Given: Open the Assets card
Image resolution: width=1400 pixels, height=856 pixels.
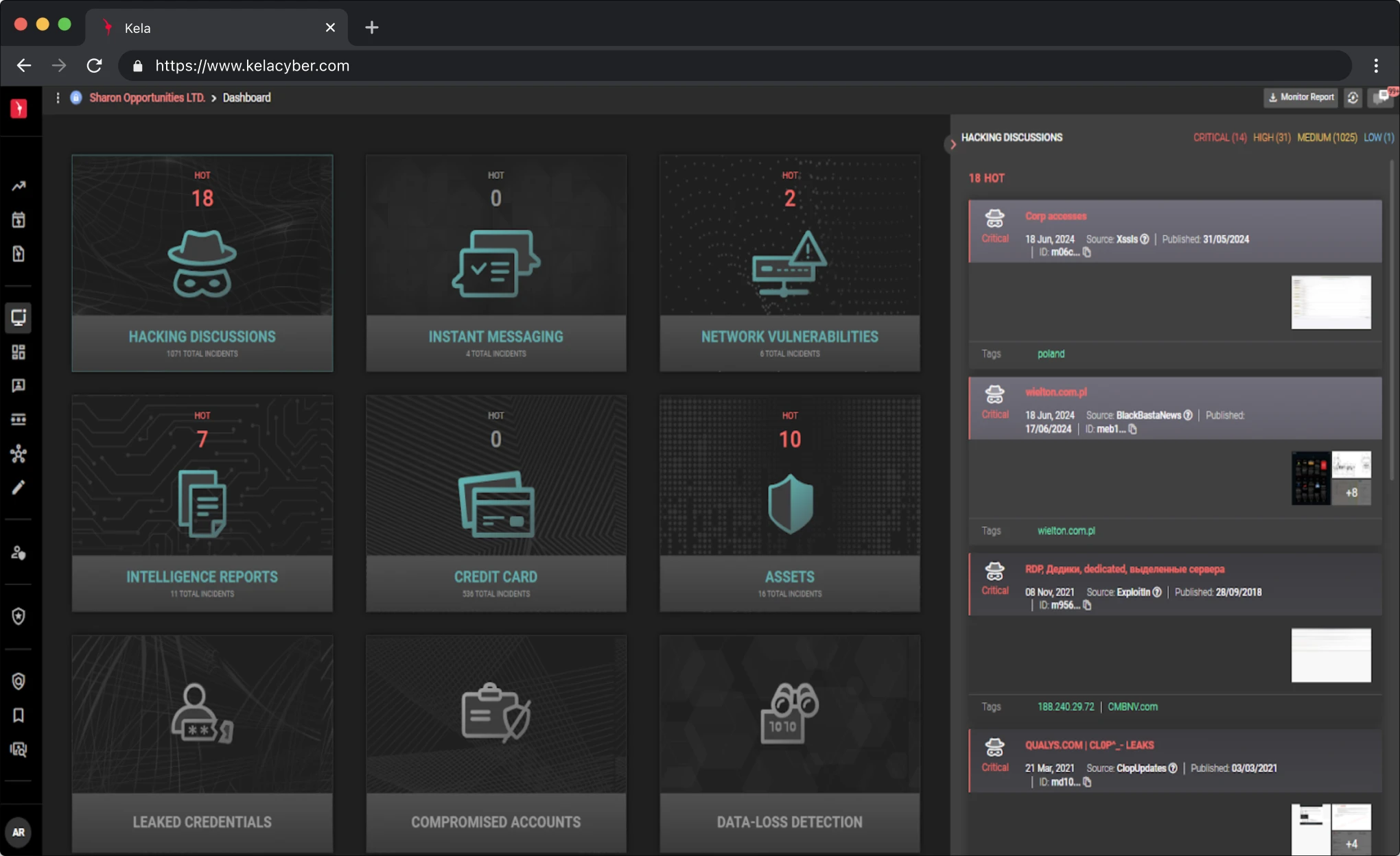Looking at the screenshot, I should click(790, 503).
